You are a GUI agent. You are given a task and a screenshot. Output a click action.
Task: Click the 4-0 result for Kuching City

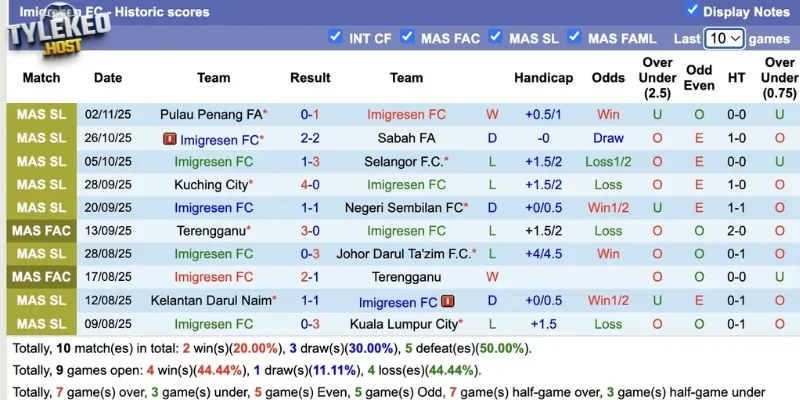[310, 185]
